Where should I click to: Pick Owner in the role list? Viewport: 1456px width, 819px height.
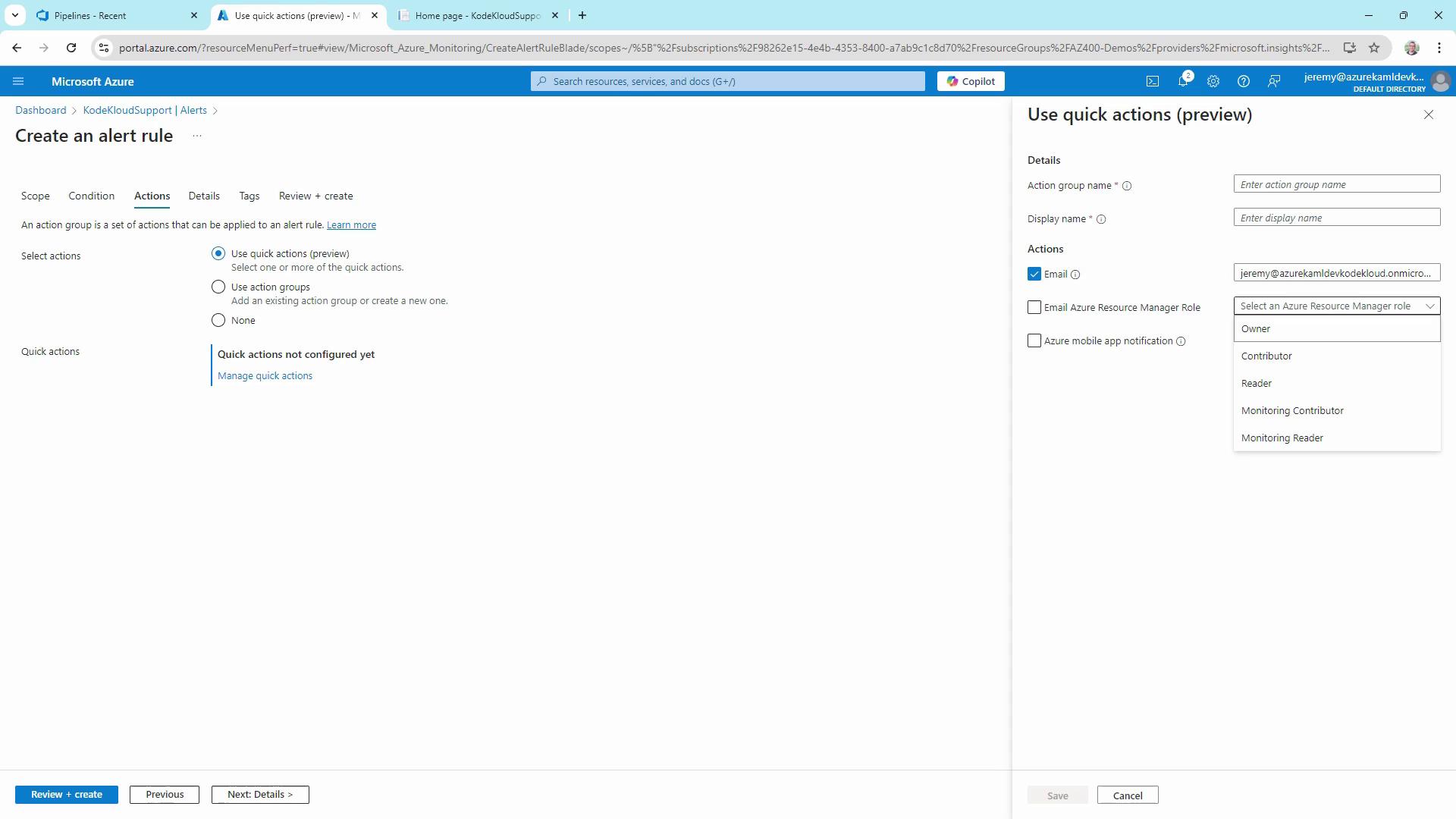(x=1256, y=328)
